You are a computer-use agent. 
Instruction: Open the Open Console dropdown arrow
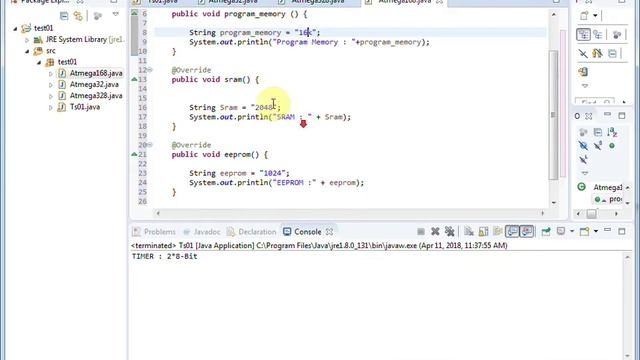coord(596,231)
